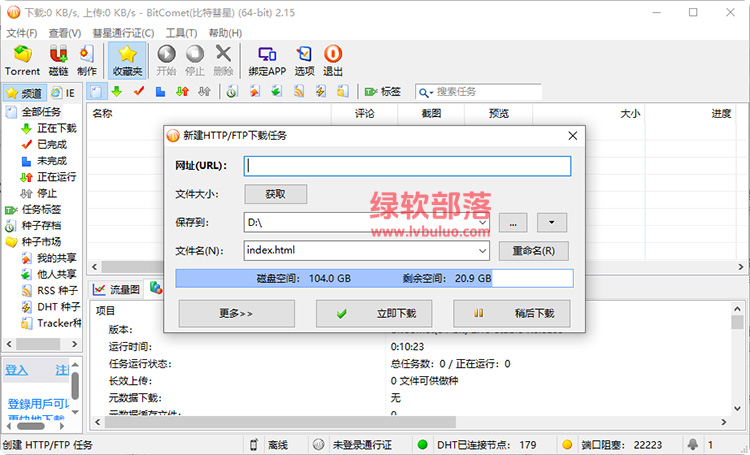Click the RSS torrent filter icon
The height and width of the screenshot is (455, 750).
[x=299, y=91]
